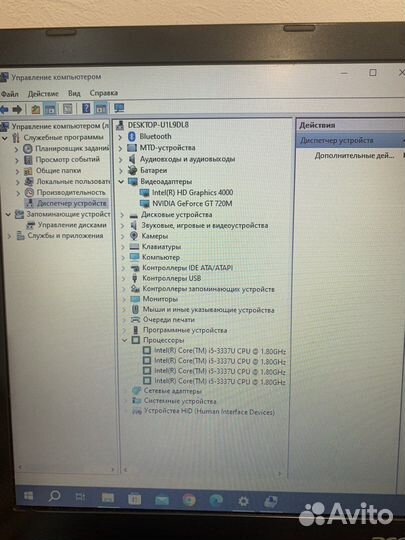Select first Intel Core i5-3337U processor entry
Image resolution: width=405 pixels, height=540 pixels.
point(220,351)
